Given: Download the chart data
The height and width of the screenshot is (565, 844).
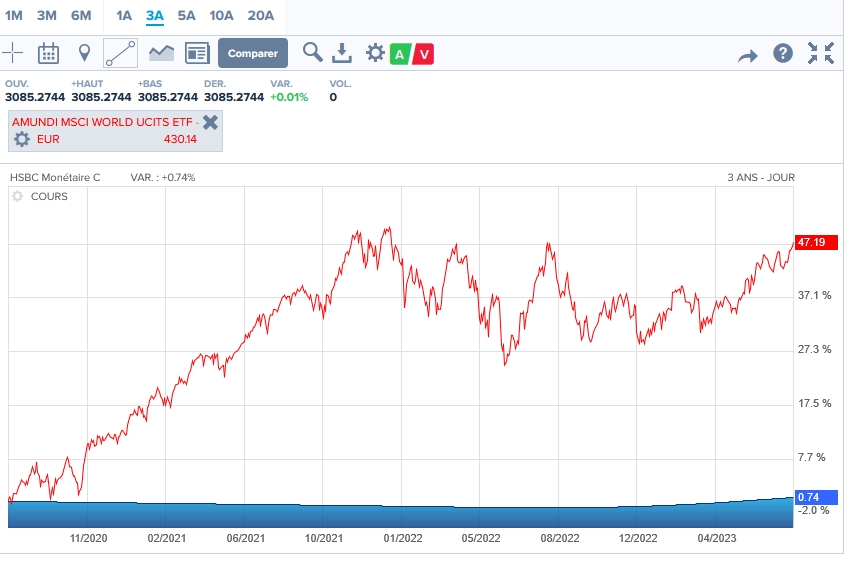Looking at the screenshot, I should (x=342, y=53).
